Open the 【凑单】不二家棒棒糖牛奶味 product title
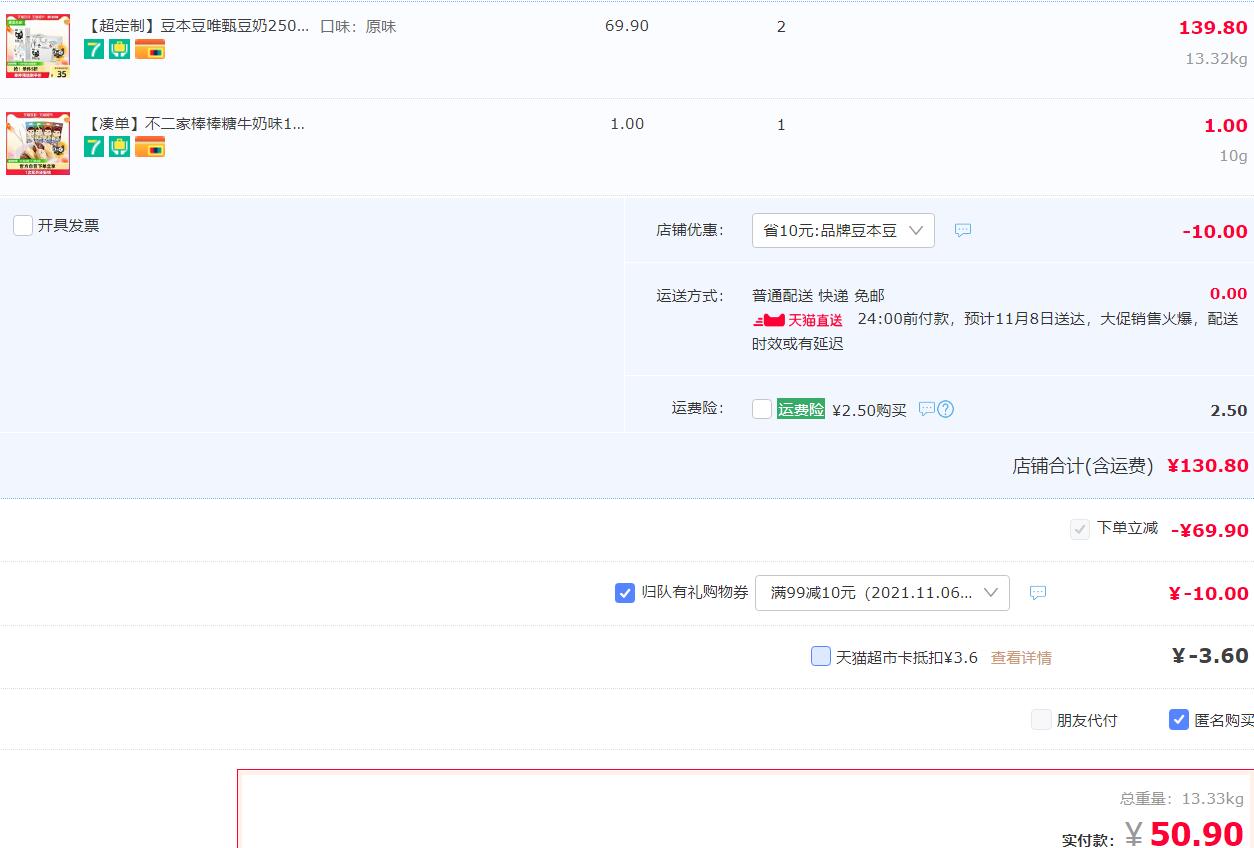 195,124
